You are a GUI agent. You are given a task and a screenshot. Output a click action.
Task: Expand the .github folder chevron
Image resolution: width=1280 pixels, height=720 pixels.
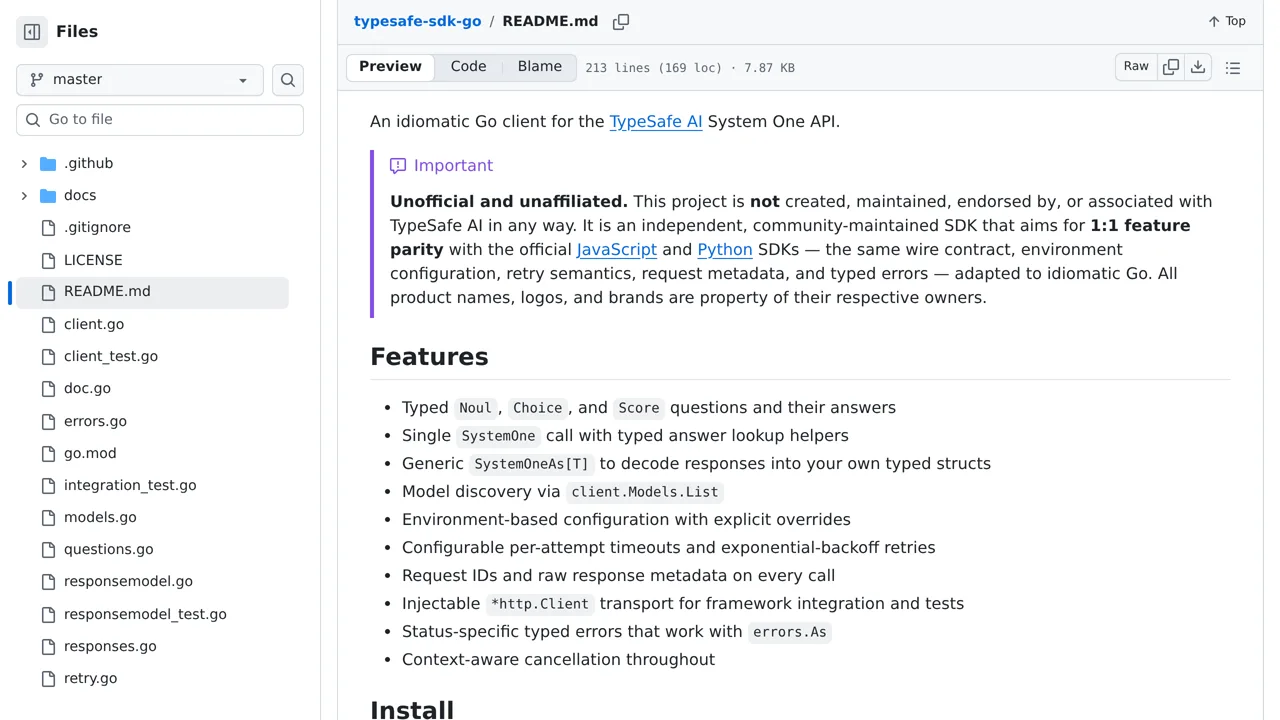(x=24, y=163)
